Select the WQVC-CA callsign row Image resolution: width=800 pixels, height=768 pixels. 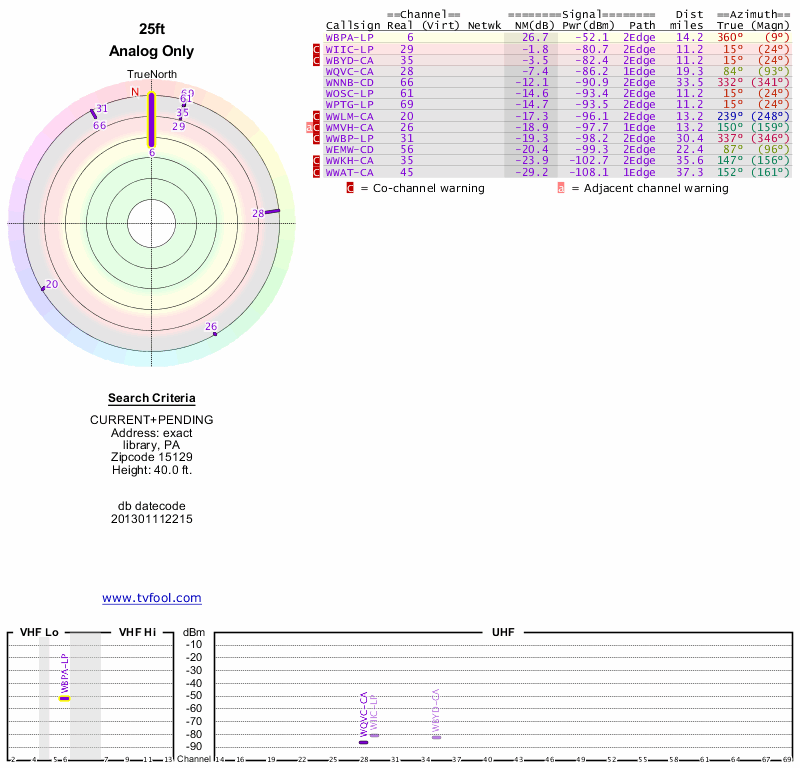[349, 71]
